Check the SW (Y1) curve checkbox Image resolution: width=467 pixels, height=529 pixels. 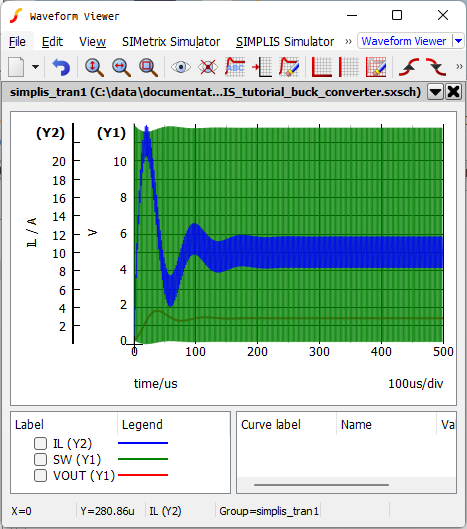40,459
